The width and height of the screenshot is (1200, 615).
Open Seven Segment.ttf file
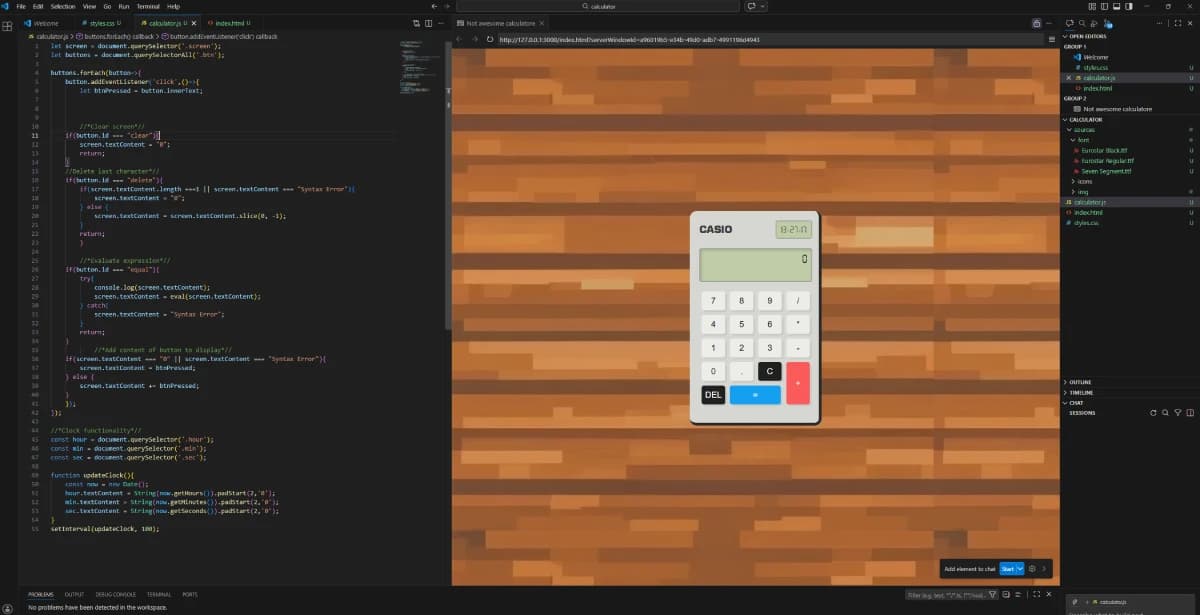tap(1130, 171)
